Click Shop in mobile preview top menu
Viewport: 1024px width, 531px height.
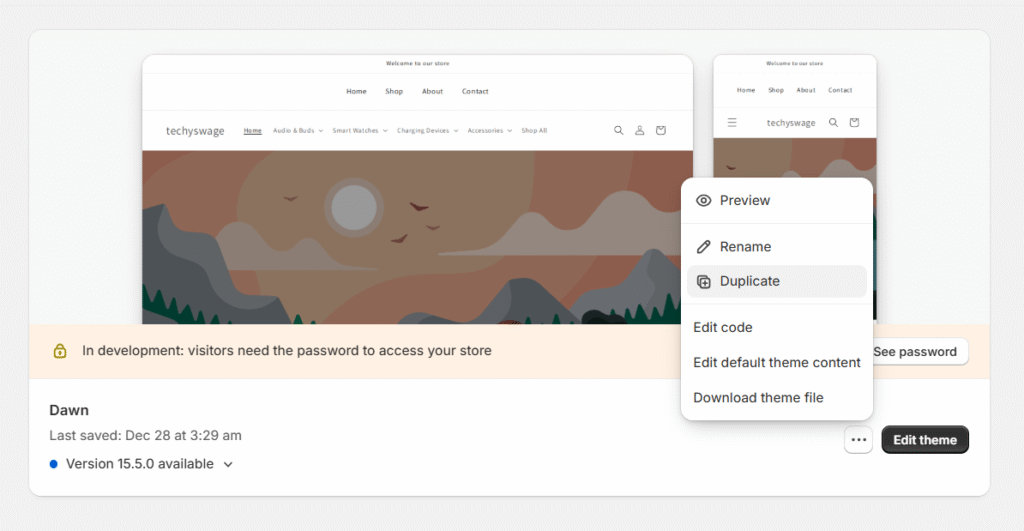[776, 90]
